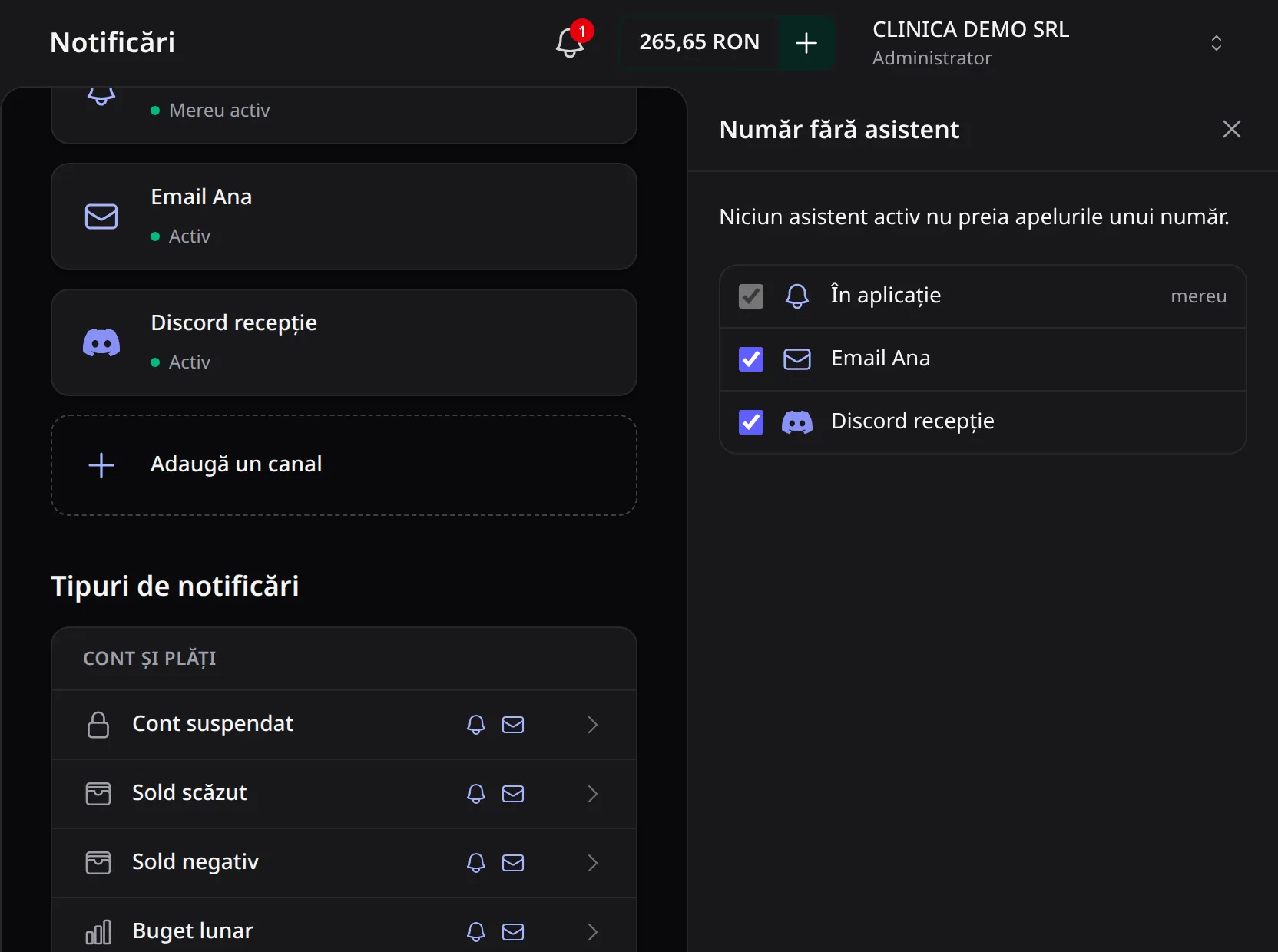Open the Discord recepție channel card
Viewport: 1278px width, 952px height.
click(344, 342)
